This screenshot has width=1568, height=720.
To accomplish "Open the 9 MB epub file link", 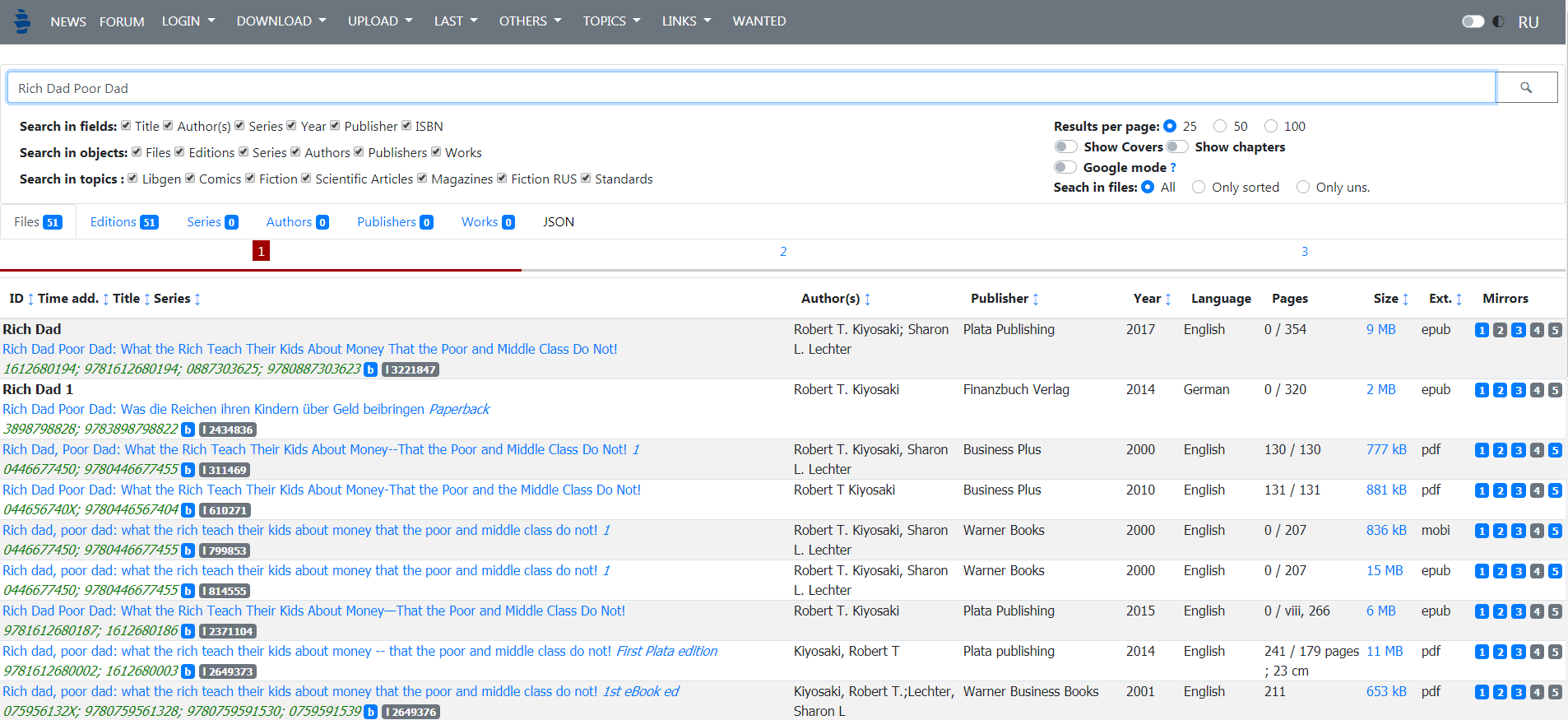I will tap(1380, 329).
